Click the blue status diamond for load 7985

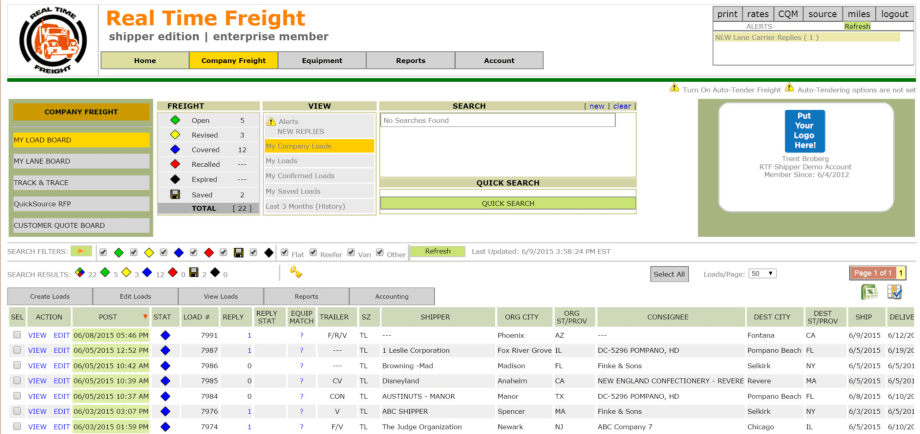[x=165, y=381]
